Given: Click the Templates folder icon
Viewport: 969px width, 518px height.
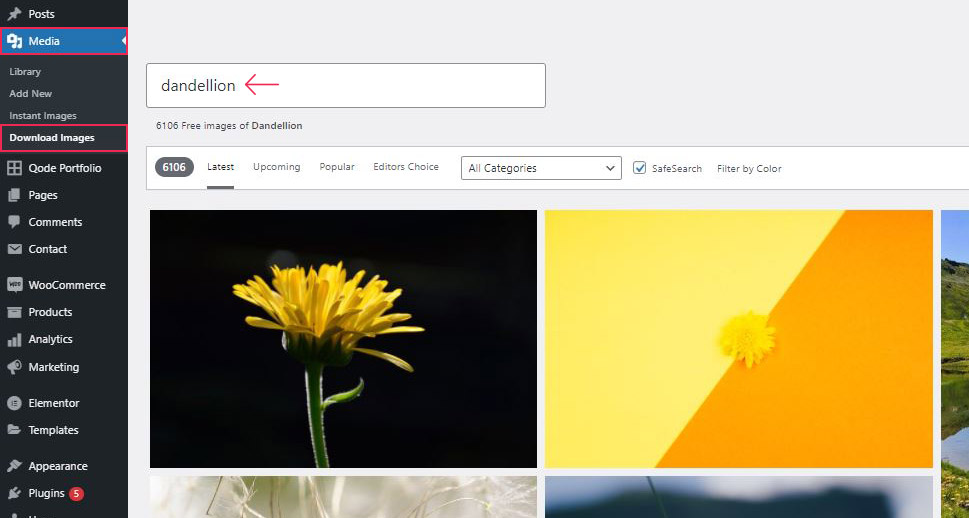Looking at the screenshot, I should tap(14, 430).
